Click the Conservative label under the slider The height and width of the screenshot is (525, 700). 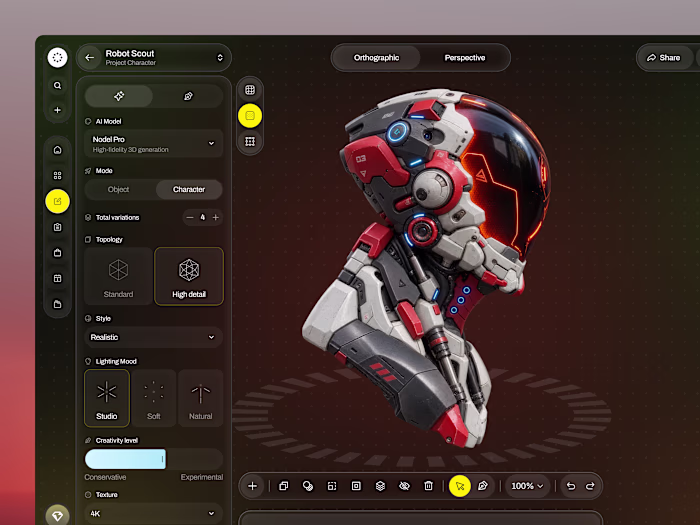point(105,477)
